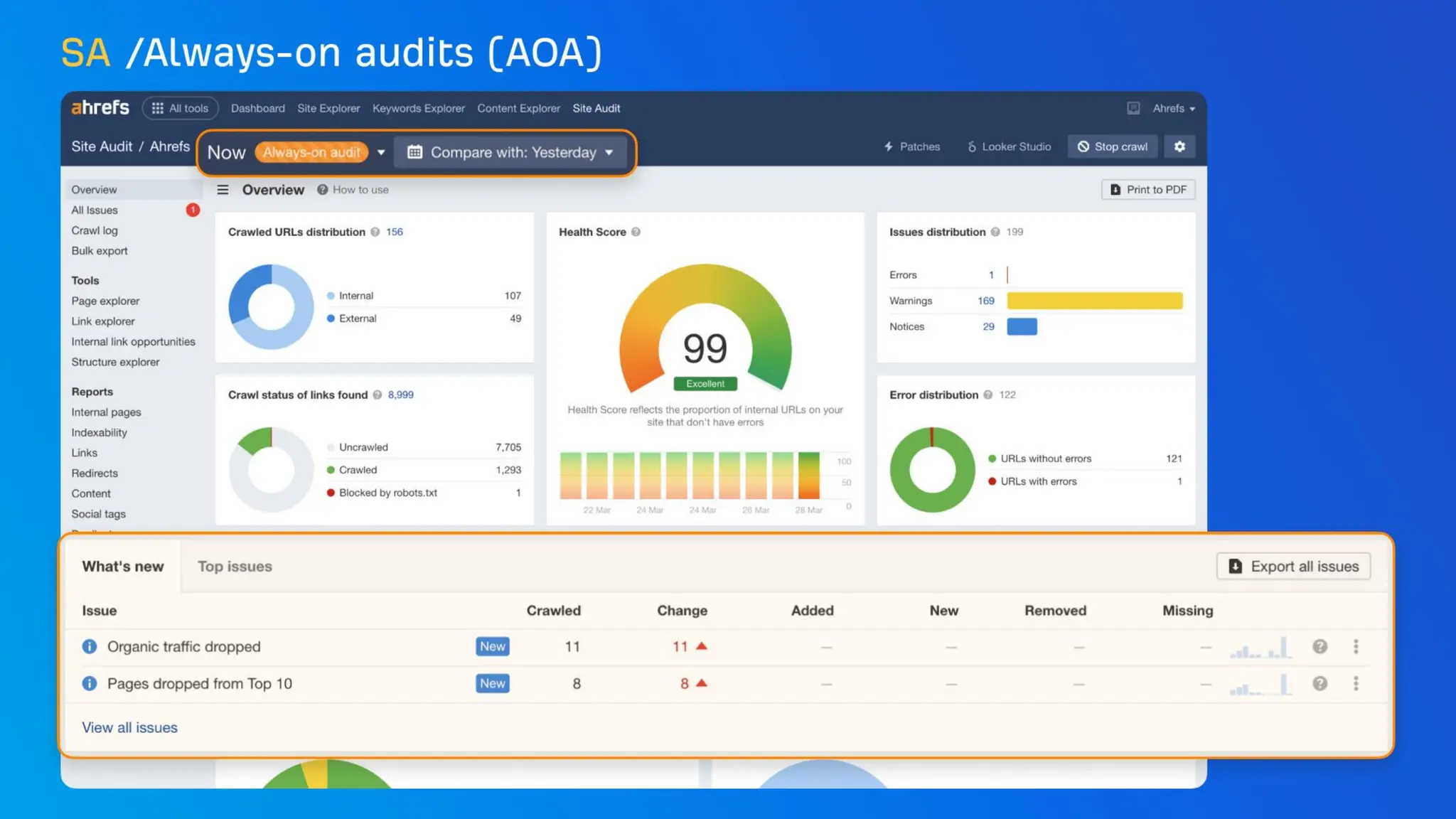Open the Indexability report
The image size is (1456, 819).
[x=99, y=432]
